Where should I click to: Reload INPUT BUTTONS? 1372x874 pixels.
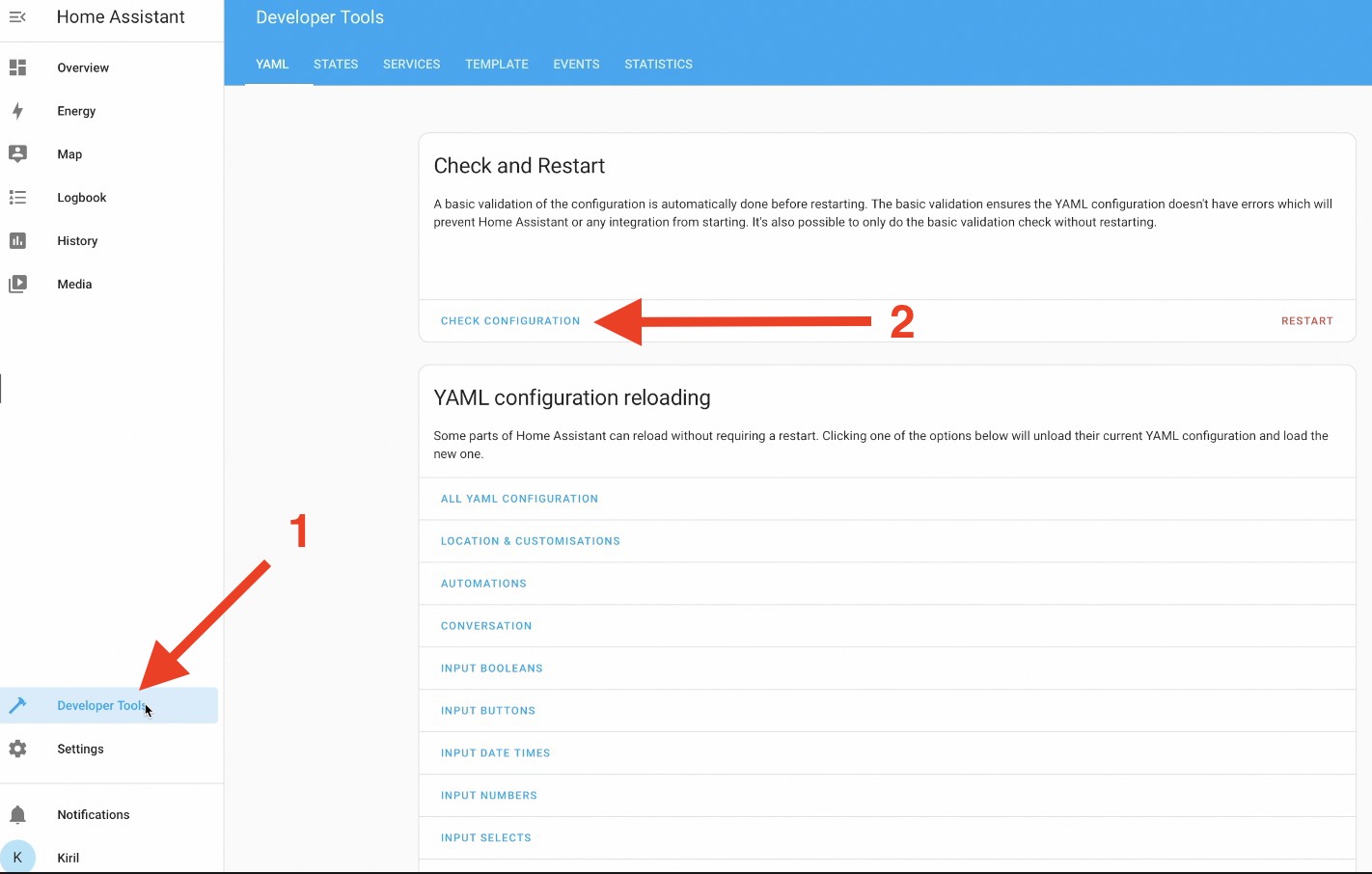(x=488, y=711)
